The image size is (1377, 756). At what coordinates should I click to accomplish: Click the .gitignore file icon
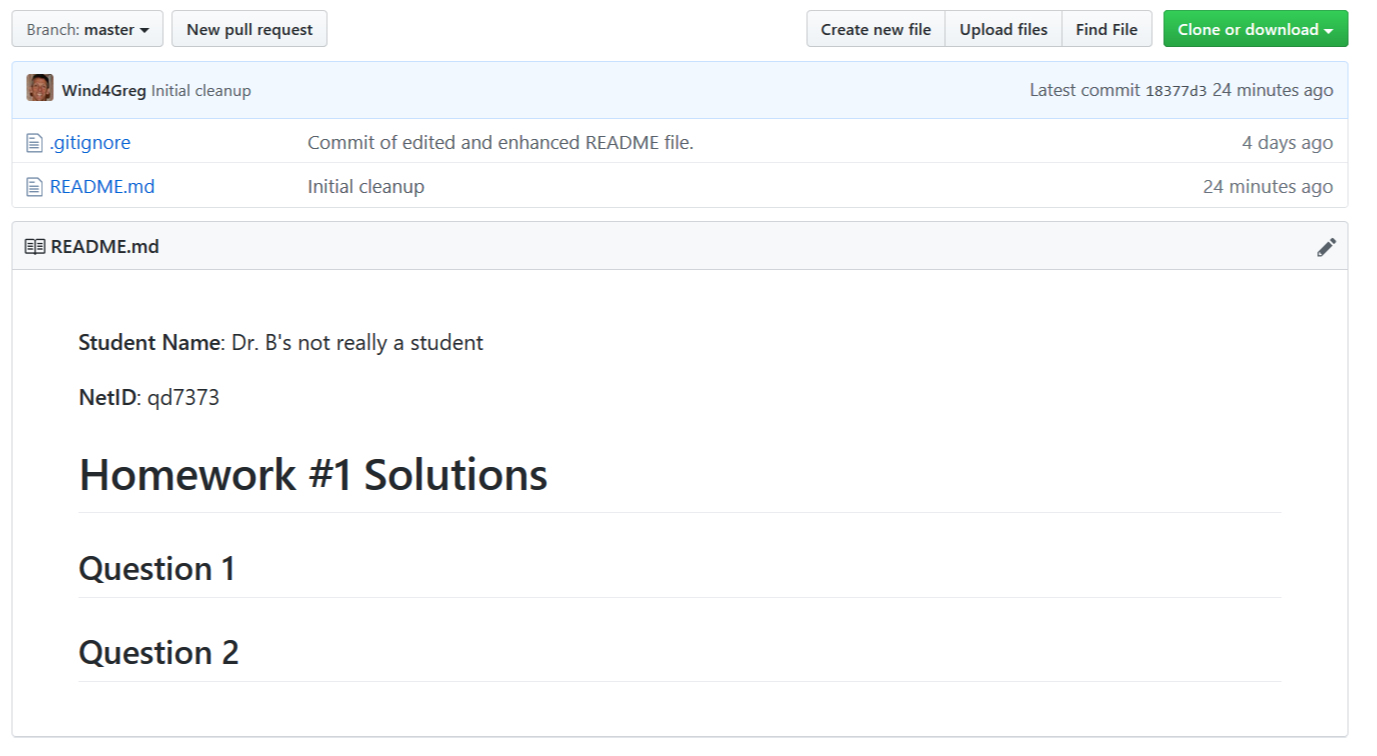(x=34, y=143)
